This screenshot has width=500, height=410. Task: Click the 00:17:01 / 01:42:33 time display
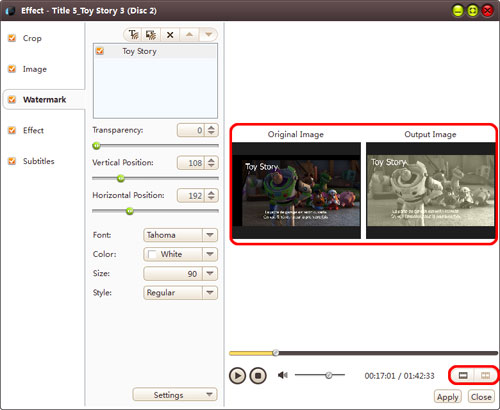pyautogui.click(x=399, y=376)
